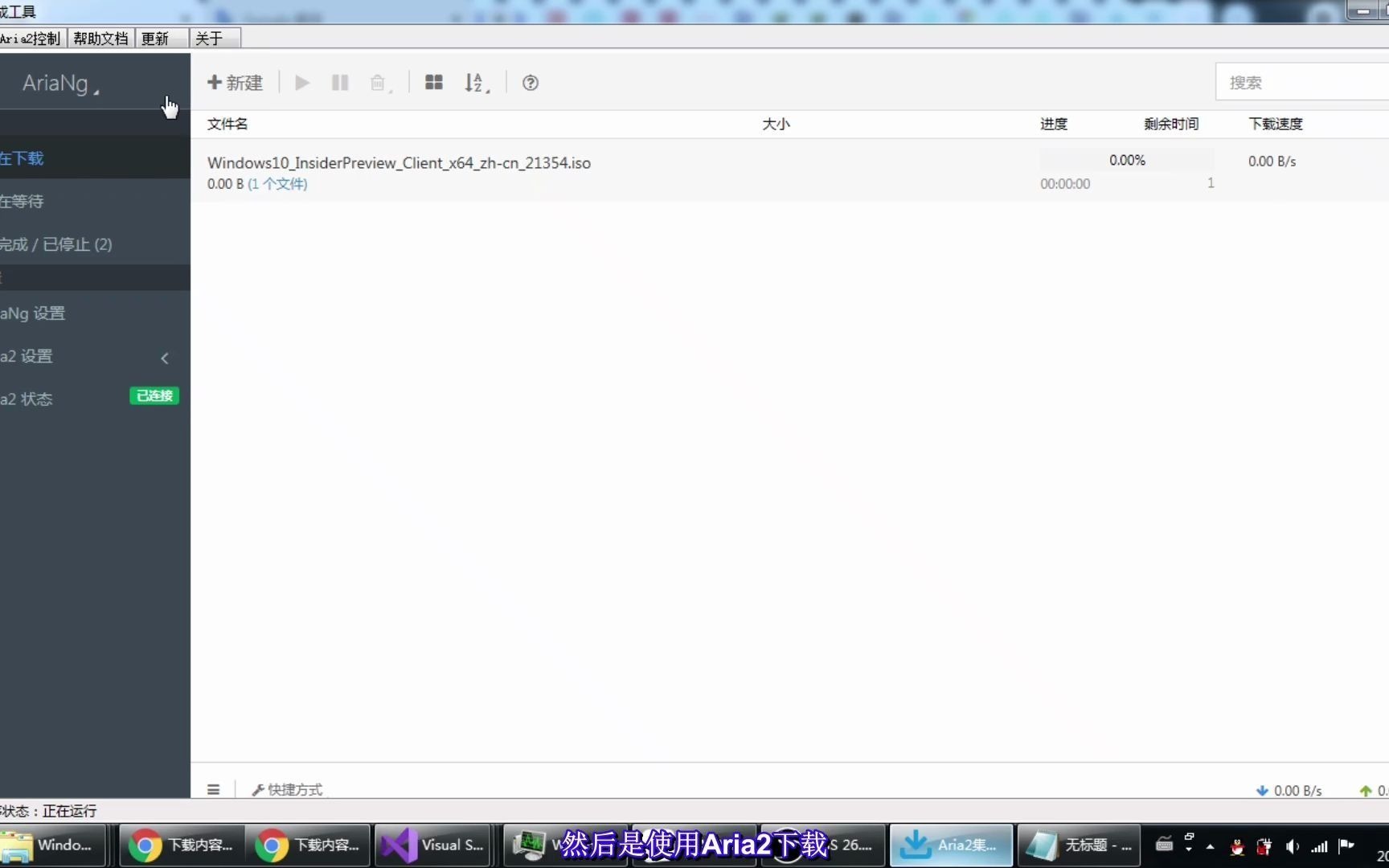Screen dimensions: 1389x868
Task: Click the keyboard input tray icon
Action: click(x=1164, y=845)
